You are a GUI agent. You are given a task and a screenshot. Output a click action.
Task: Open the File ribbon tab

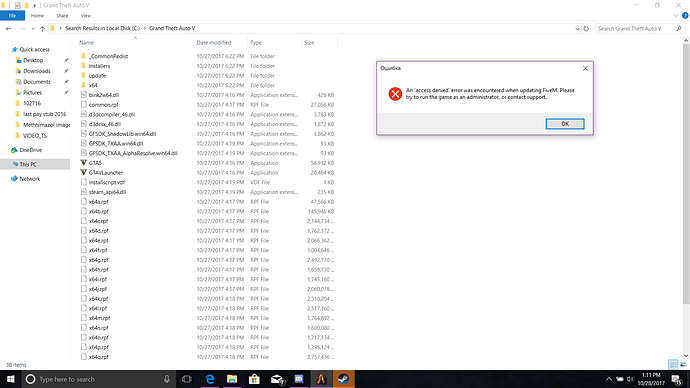point(12,15)
